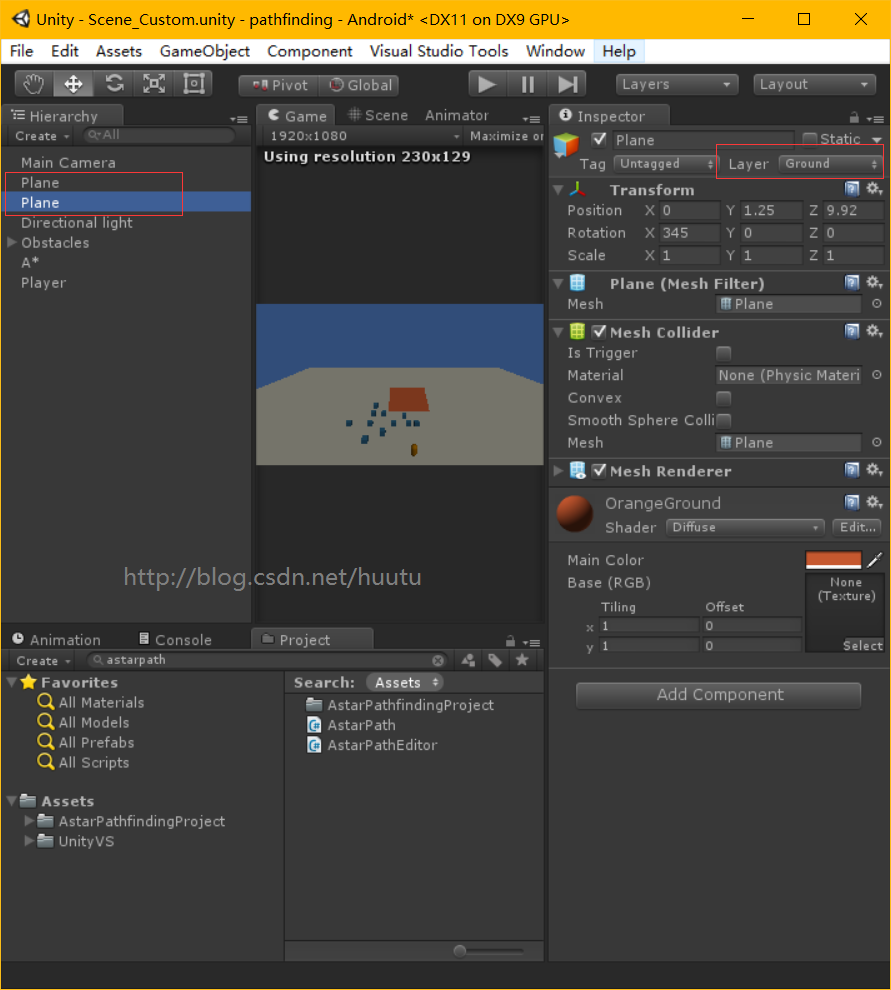
Task: Pick mesh for Mesh Filter
Action: pos(876,304)
